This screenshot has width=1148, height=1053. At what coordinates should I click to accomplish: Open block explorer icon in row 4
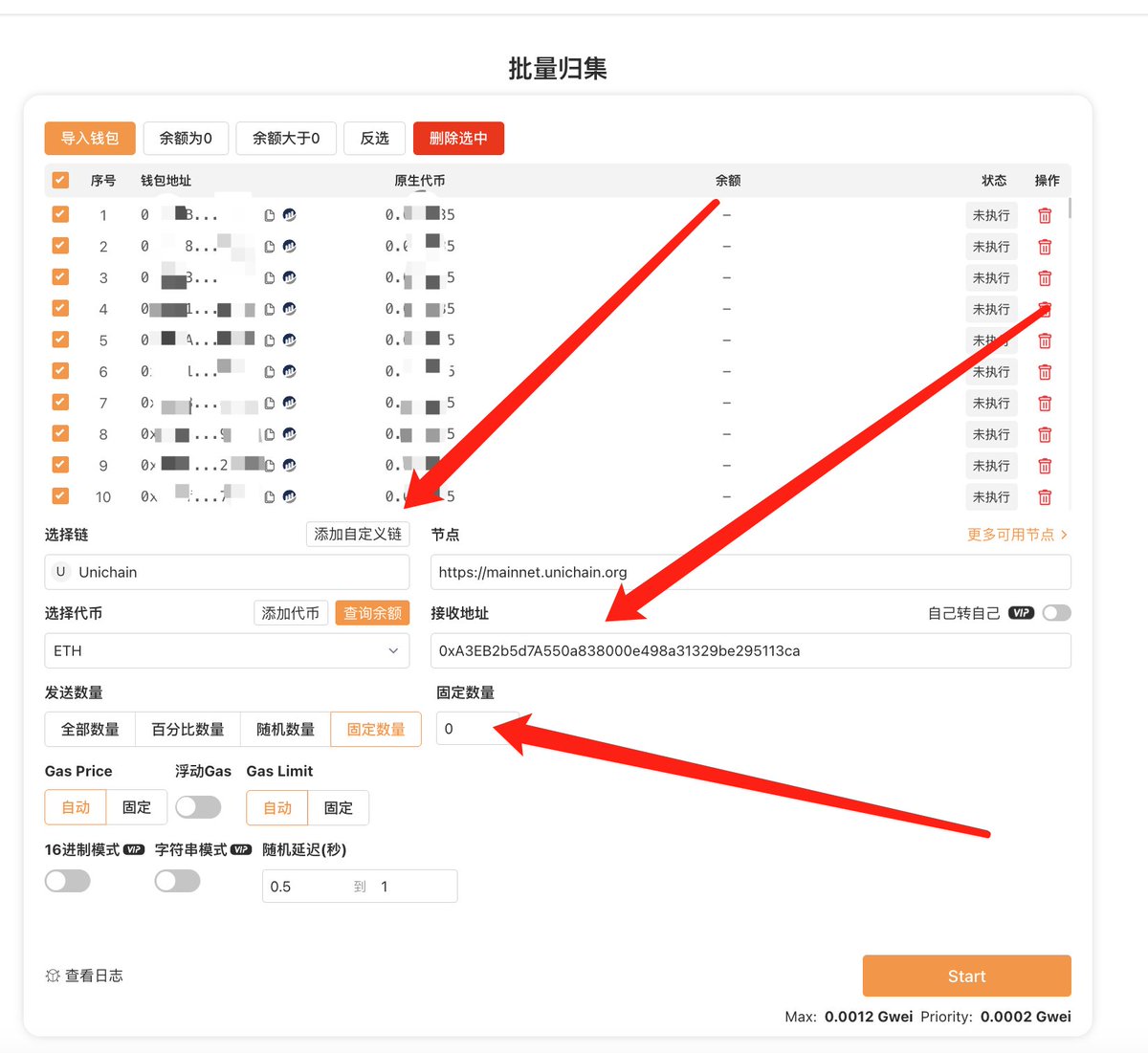pos(289,309)
